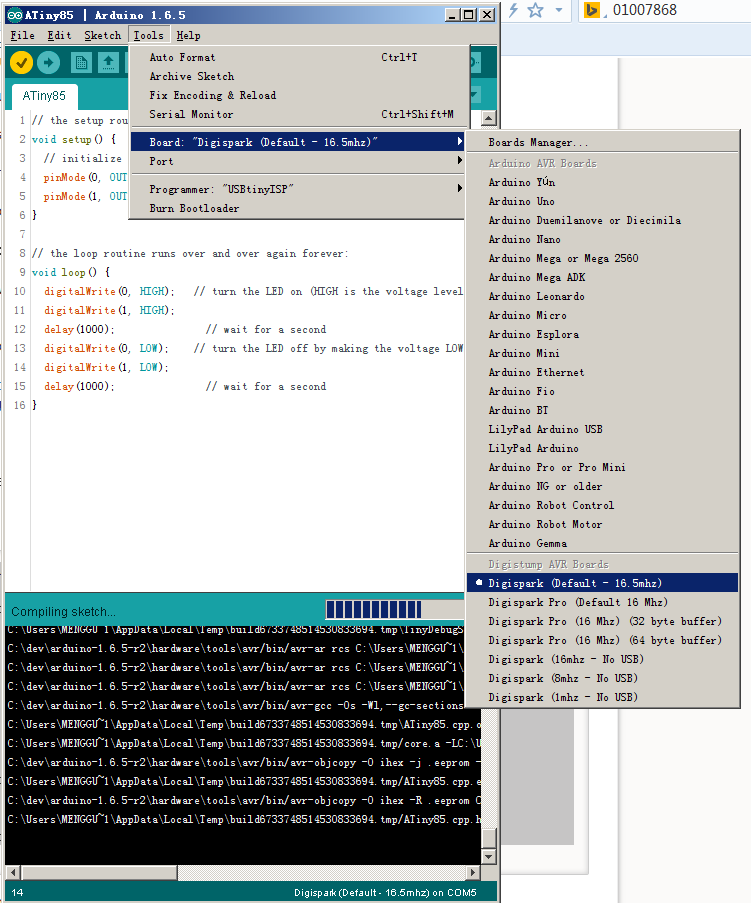Select the Arduino Esplora board
Image resolution: width=751 pixels, height=903 pixels.
coord(602,334)
